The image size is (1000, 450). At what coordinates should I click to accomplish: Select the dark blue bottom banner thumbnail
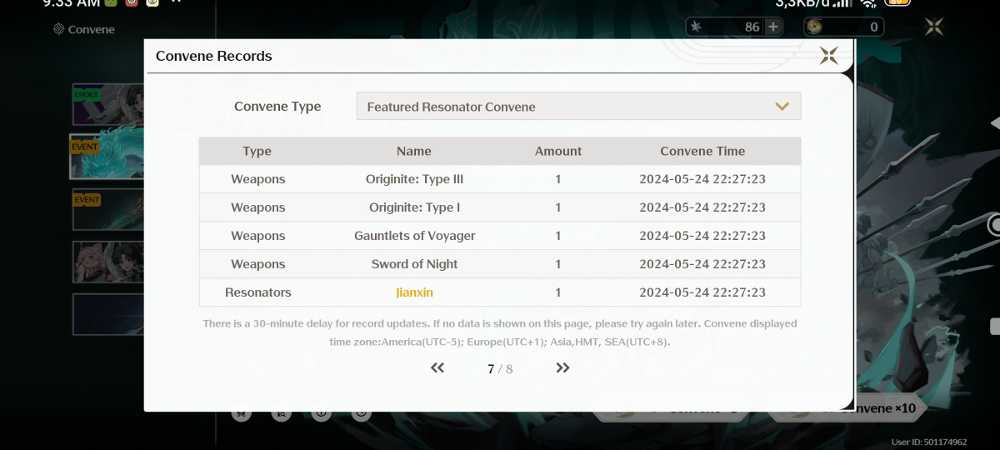coord(108,314)
